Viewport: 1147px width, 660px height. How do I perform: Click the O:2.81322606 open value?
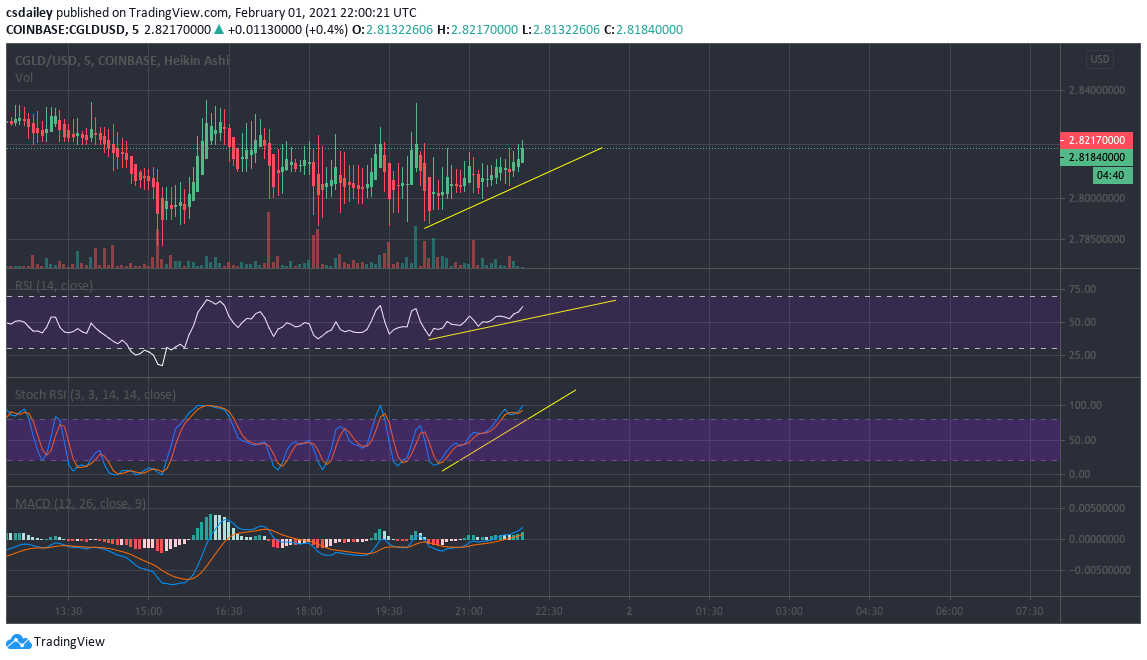[392, 30]
